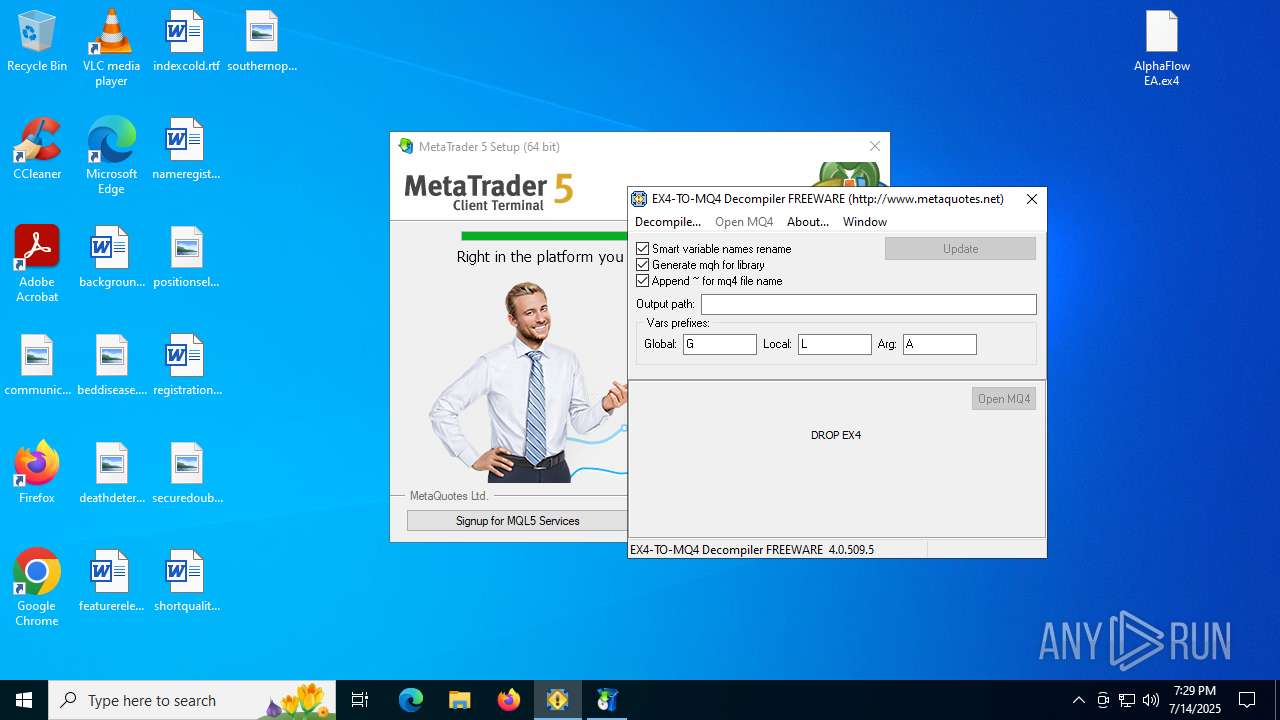Open Microsoft Edge desktop shortcut
Screen dimensions: 1280x720
coord(111,156)
